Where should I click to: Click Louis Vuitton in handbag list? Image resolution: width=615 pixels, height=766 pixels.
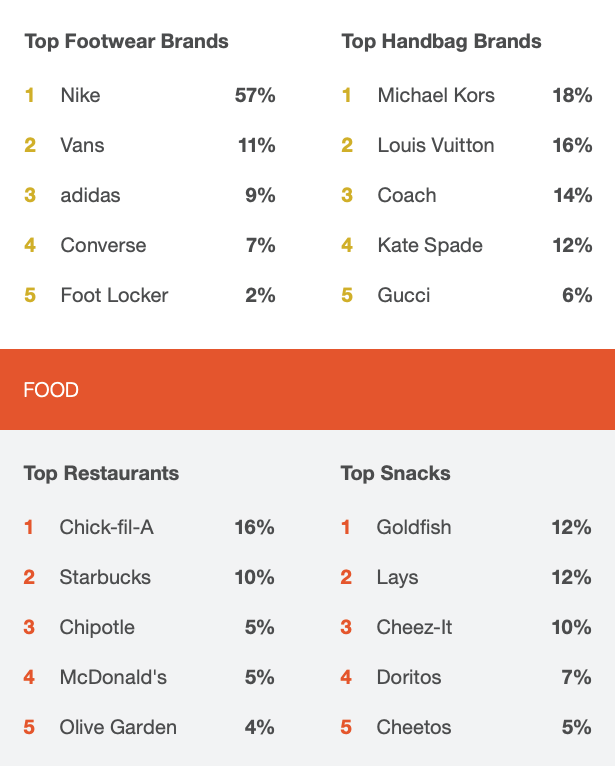click(436, 146)
